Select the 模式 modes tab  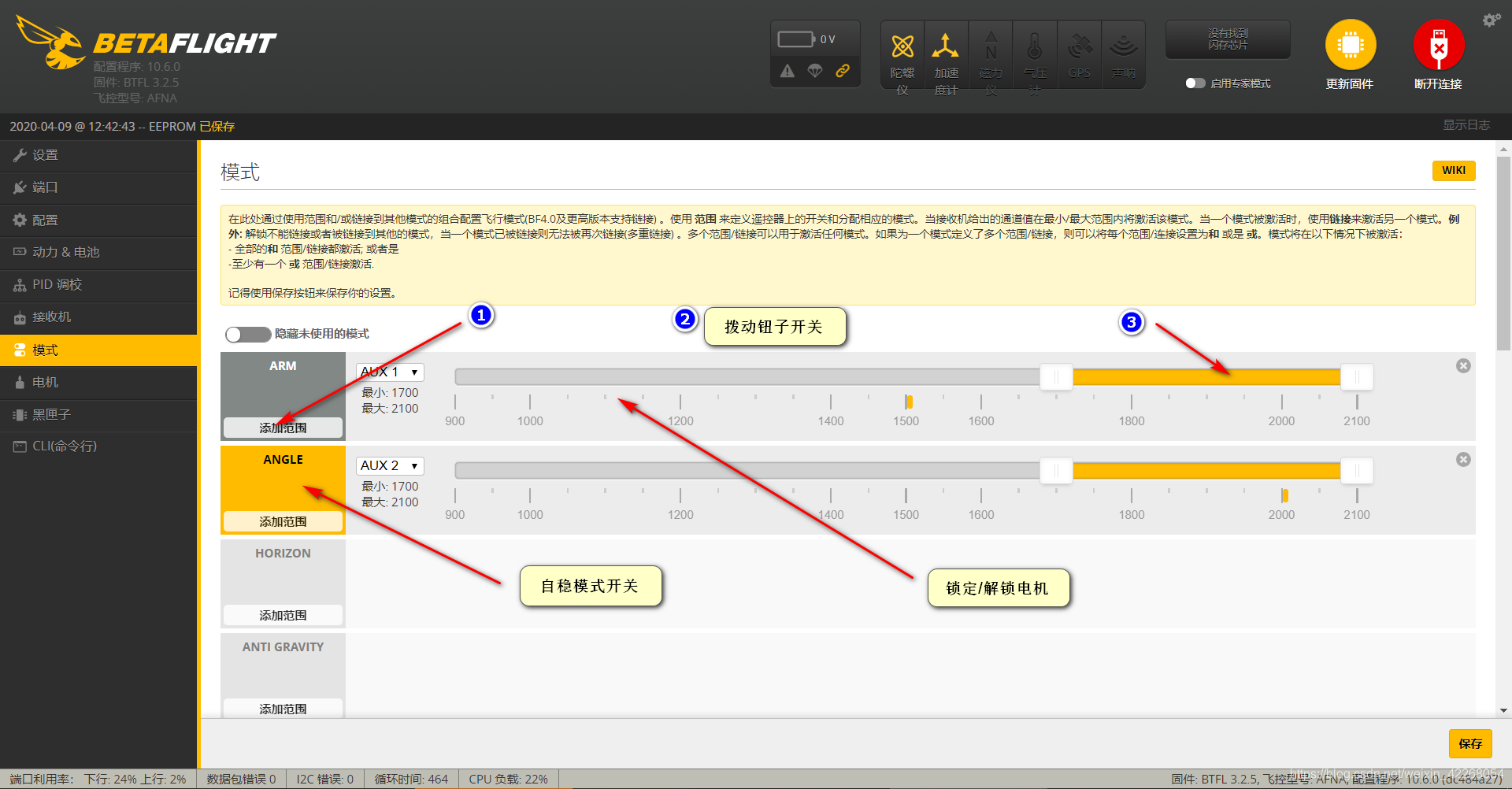(98, 350)
